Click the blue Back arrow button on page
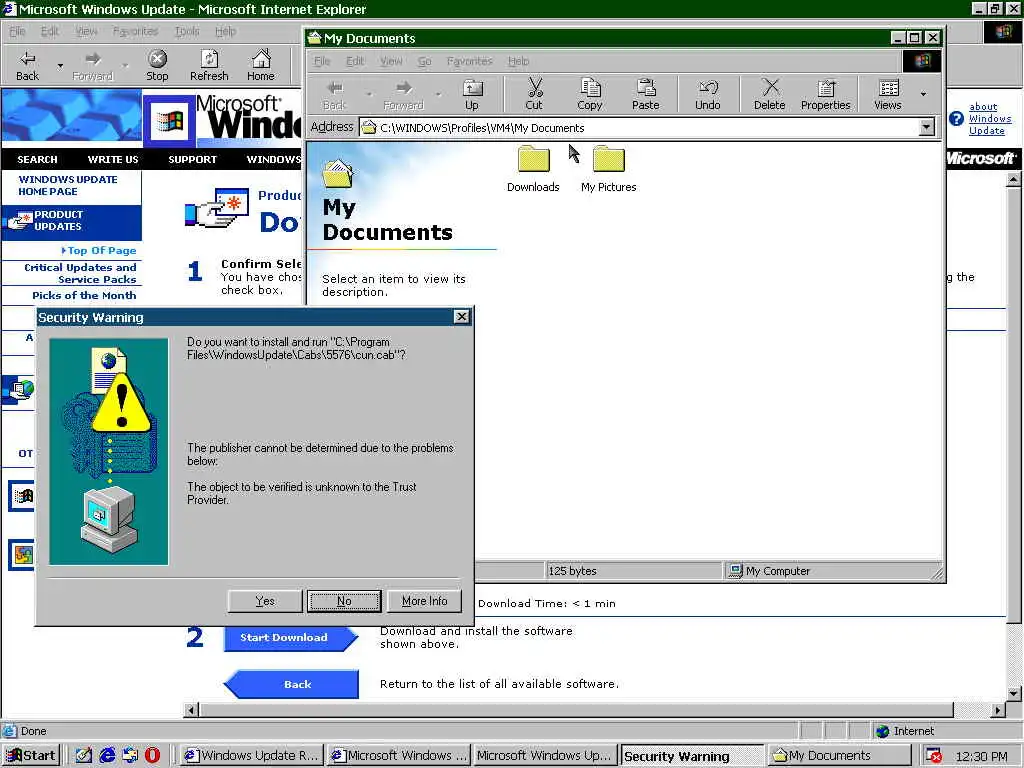 click(x=291, y=684)
